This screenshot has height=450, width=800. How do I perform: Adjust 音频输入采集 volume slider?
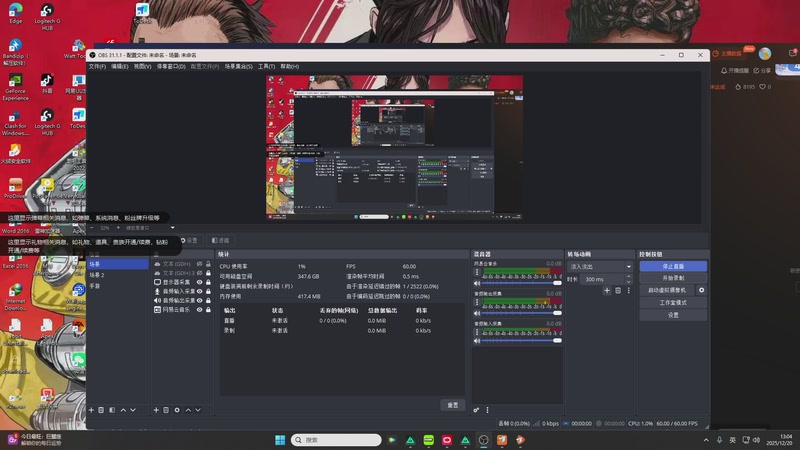coord(521,341)
